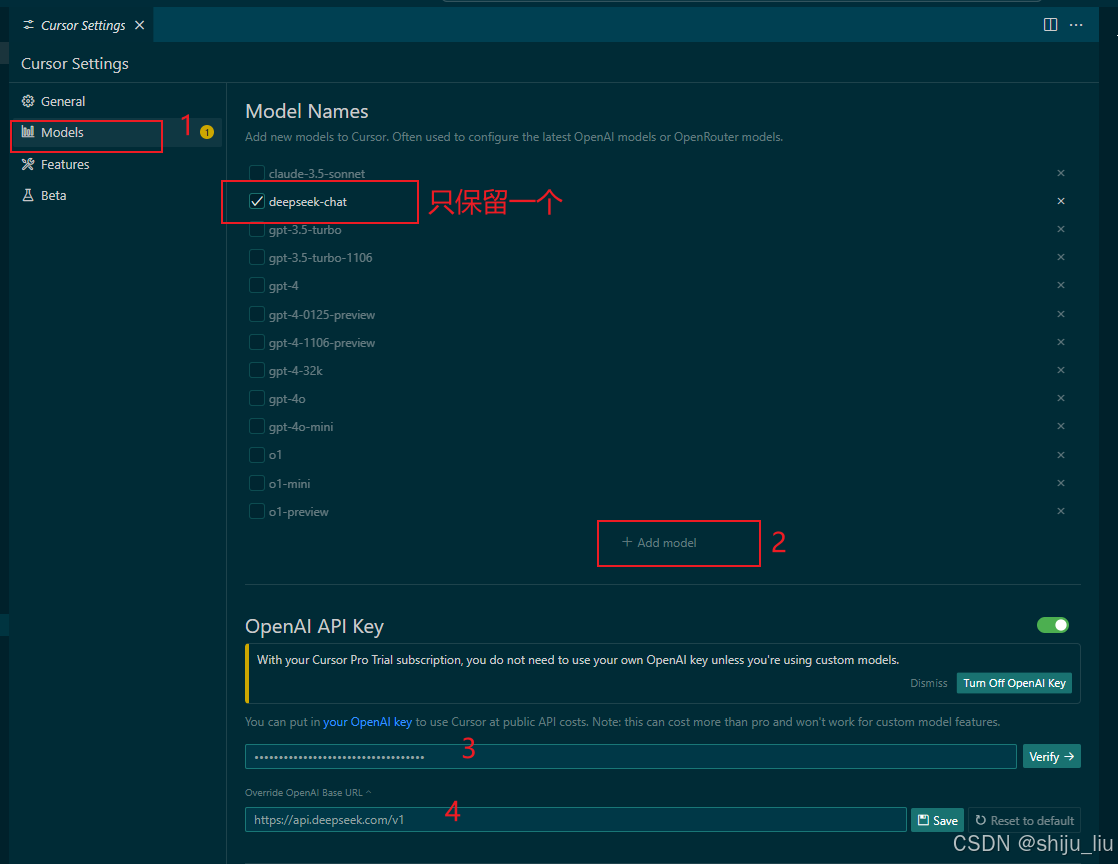1118x864 pixels.
Task: Open the General settings section
Action: point(63,101)
